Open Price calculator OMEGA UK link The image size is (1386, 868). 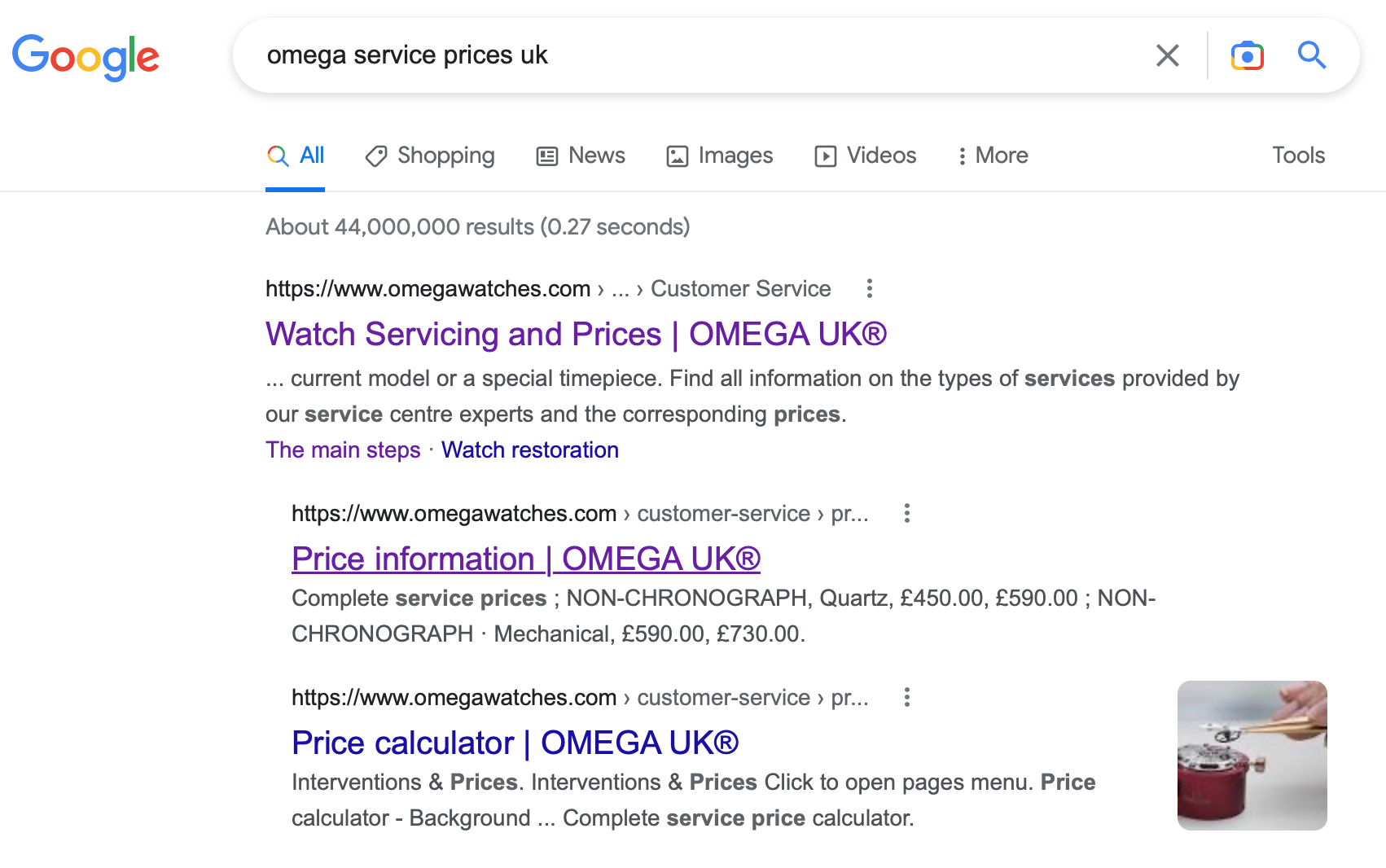click(x=515, y=743)
